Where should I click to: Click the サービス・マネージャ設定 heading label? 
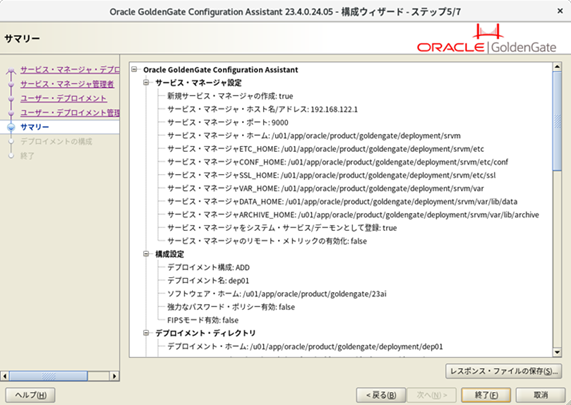click(x=198, y=83)
